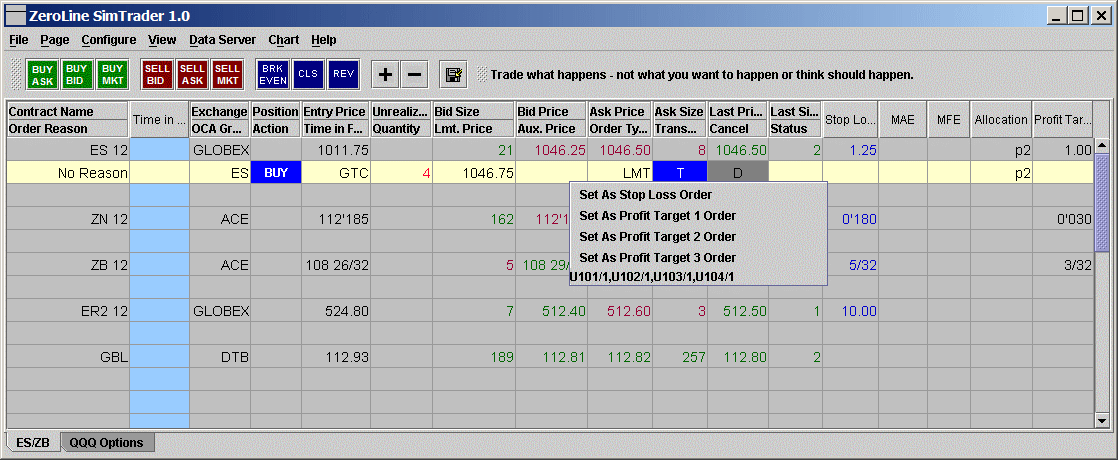Viewport: 1118px width, 460px height.
Task: Click the Bid Price column header
Action: tap(551, 111)
